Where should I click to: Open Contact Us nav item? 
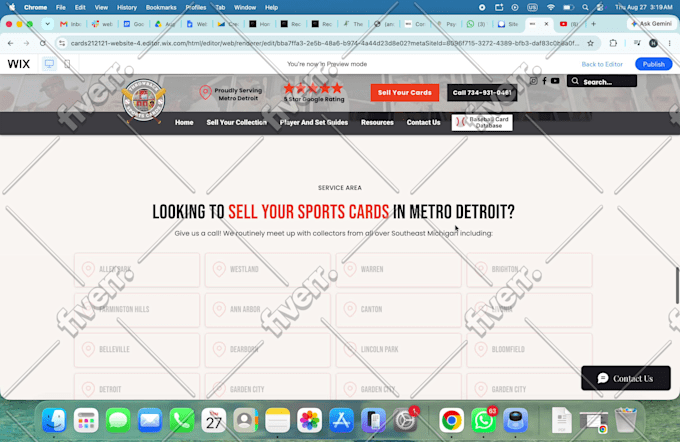[x=423, y=123]
